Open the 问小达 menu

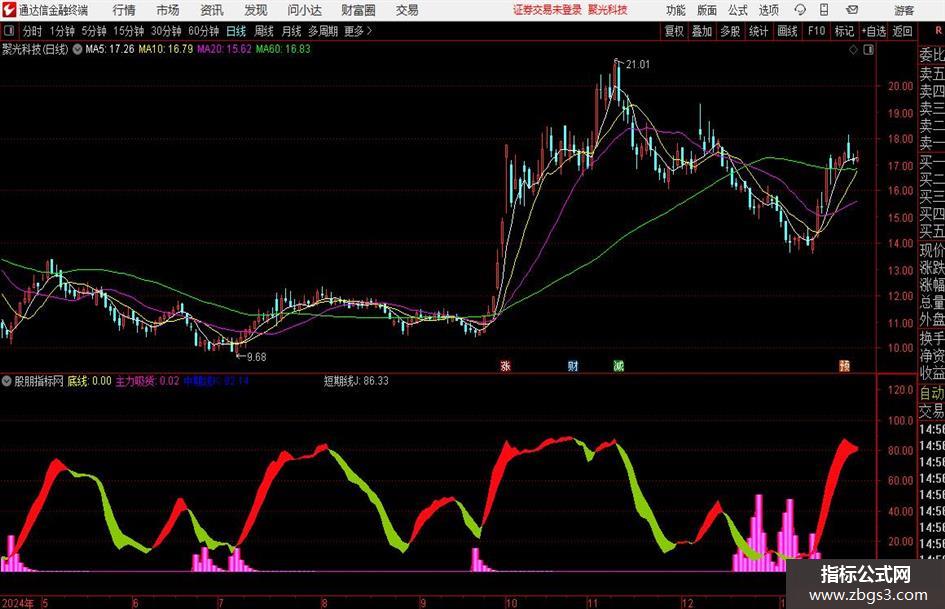pyautogui.click(x=304, y=10)
